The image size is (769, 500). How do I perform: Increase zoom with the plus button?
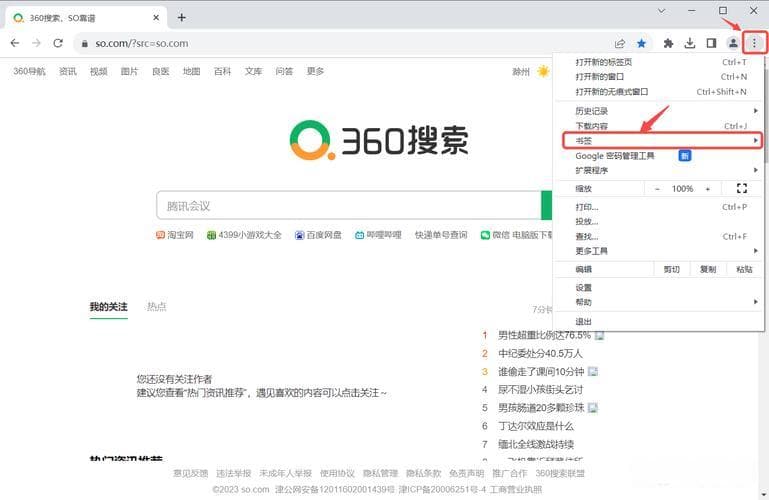[x=708, y=189]
